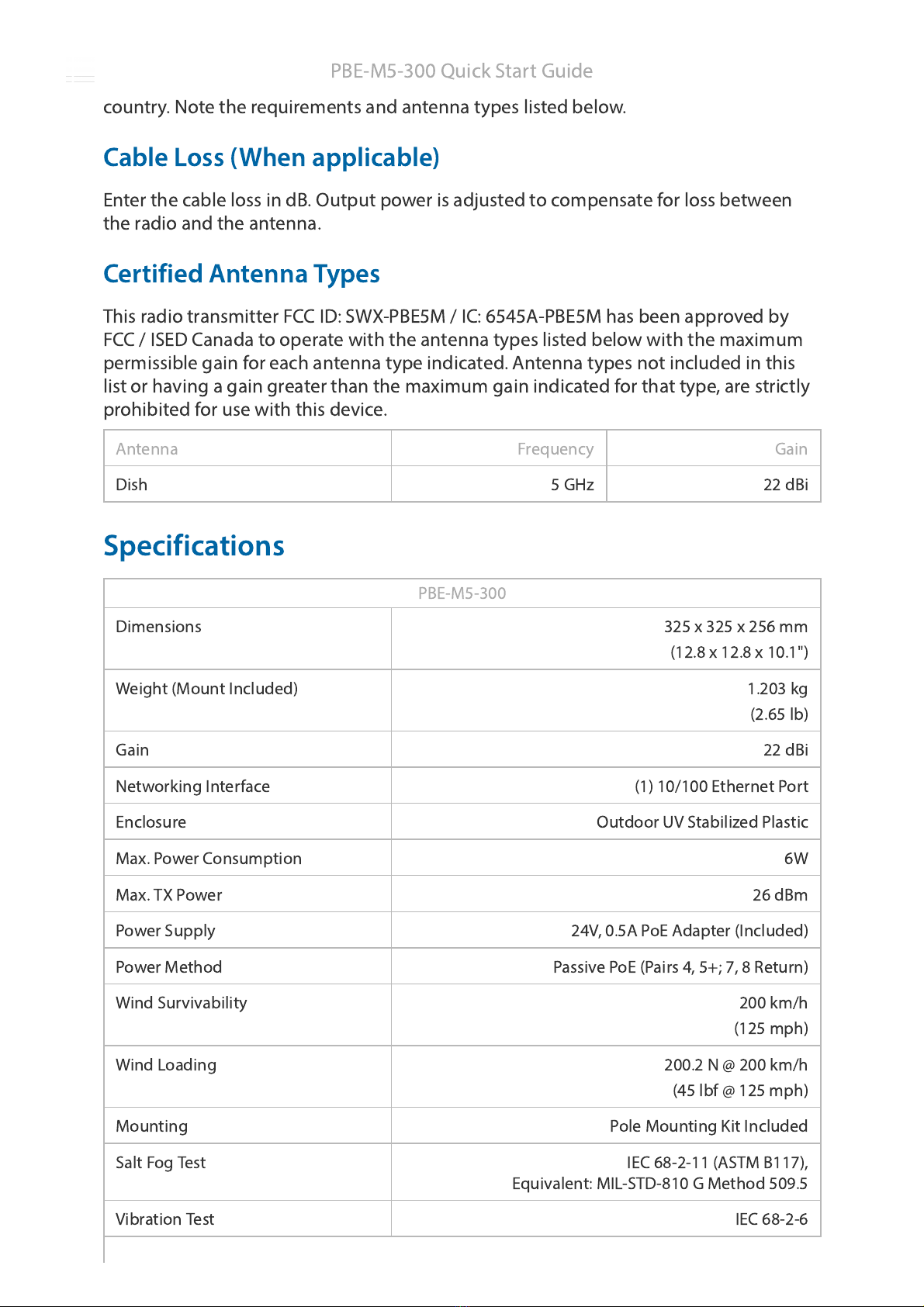Select the Networking Interface row label
This screenshot has height=1307, width=924.
pos(192,787)
